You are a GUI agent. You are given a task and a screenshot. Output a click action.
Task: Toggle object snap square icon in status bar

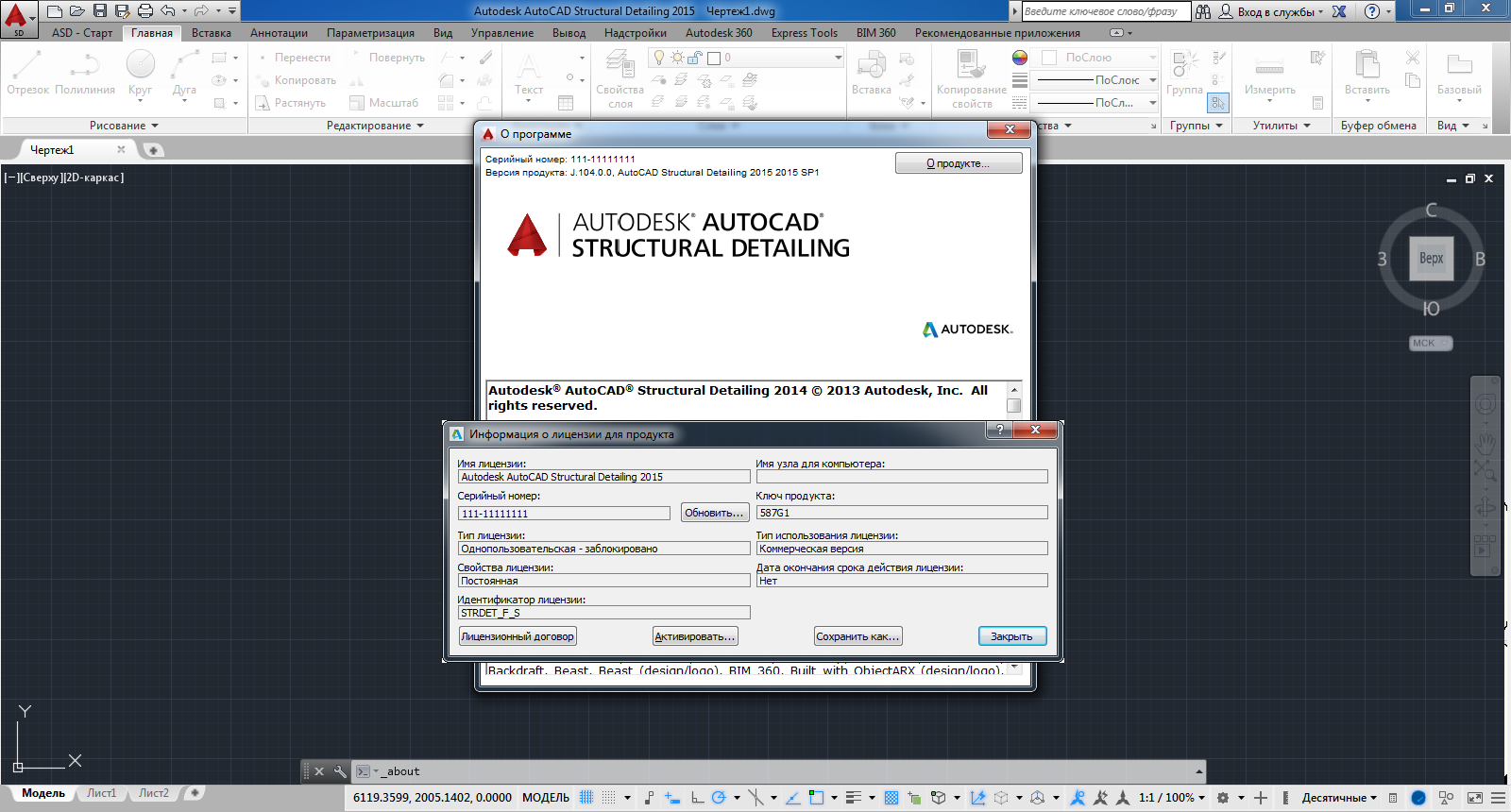[816, 798]
